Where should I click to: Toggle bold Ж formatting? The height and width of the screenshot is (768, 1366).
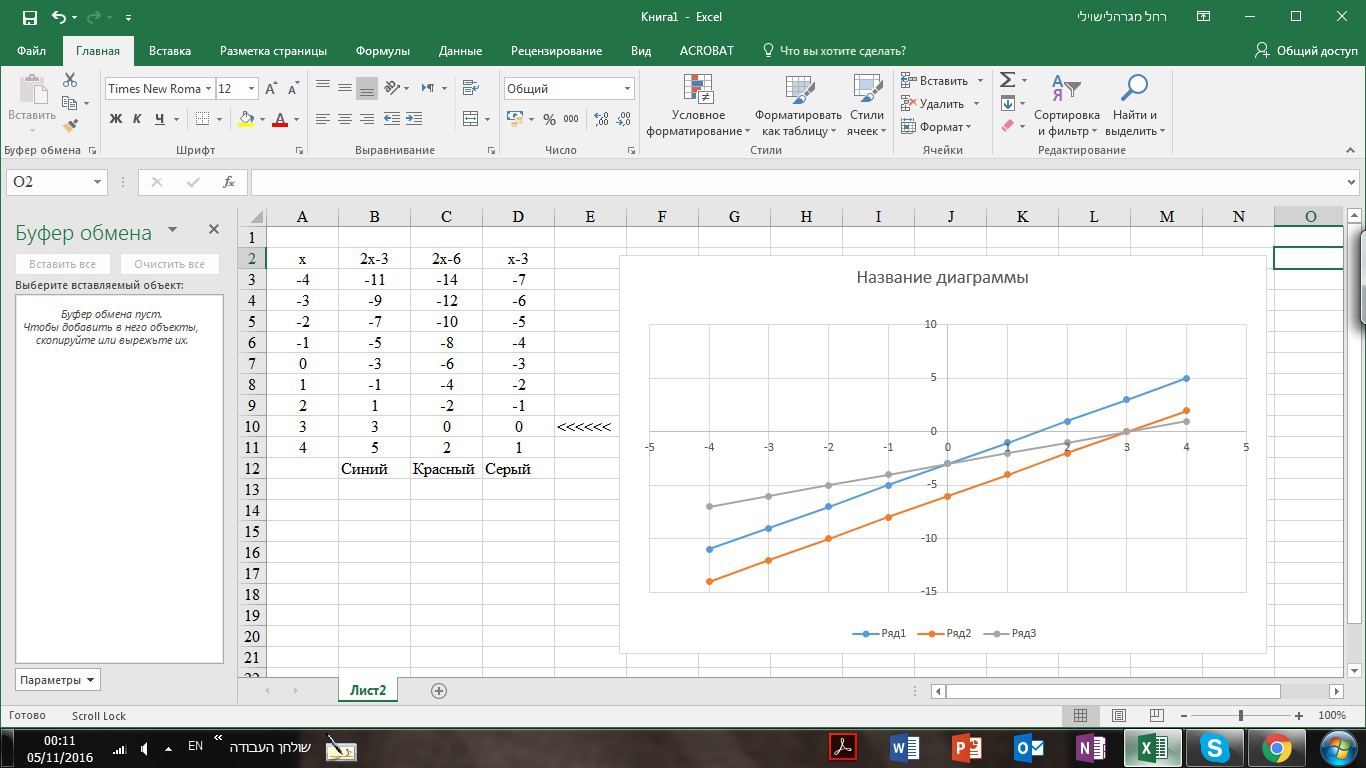(x=115, y=119)
